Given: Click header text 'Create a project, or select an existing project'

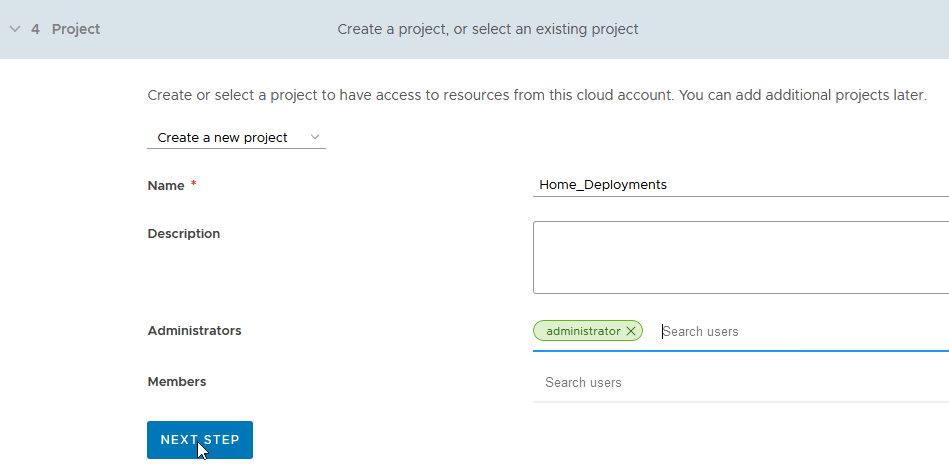Looking at the screenshot, I should 488,29.
